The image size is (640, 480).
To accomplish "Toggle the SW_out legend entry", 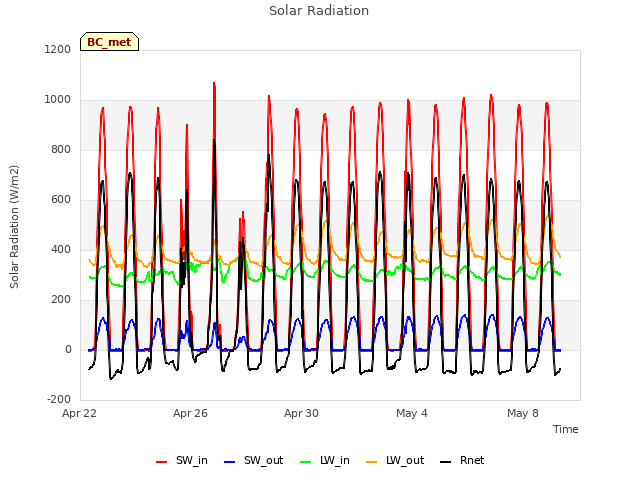I will pos(253,461).
